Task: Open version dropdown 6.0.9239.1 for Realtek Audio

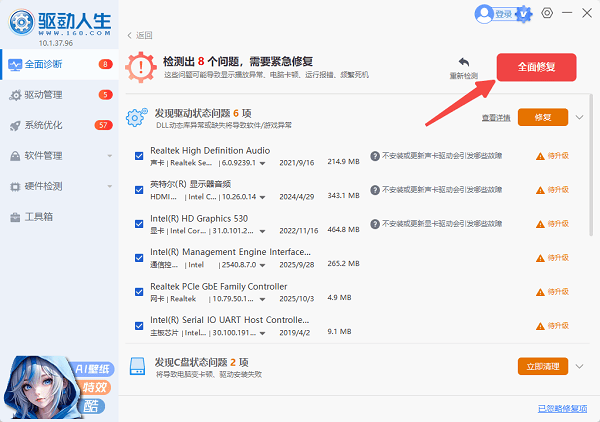Action: point(262,163)
